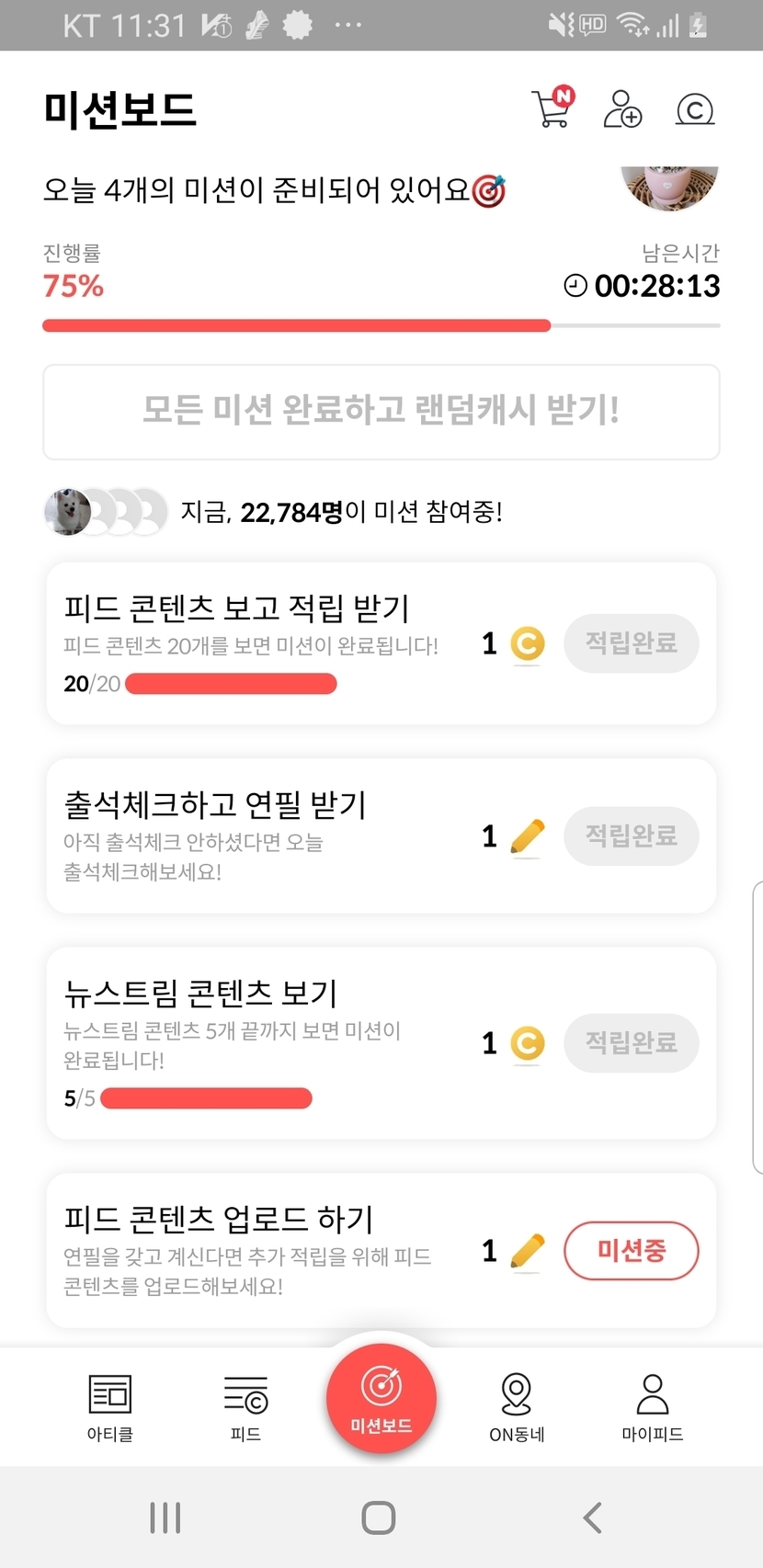Tap 적립완료 button for 뉴스트림 콘텐츠 보기
The width and height of the screenshot is (763, 1568).
click(x=631, y=1042)
